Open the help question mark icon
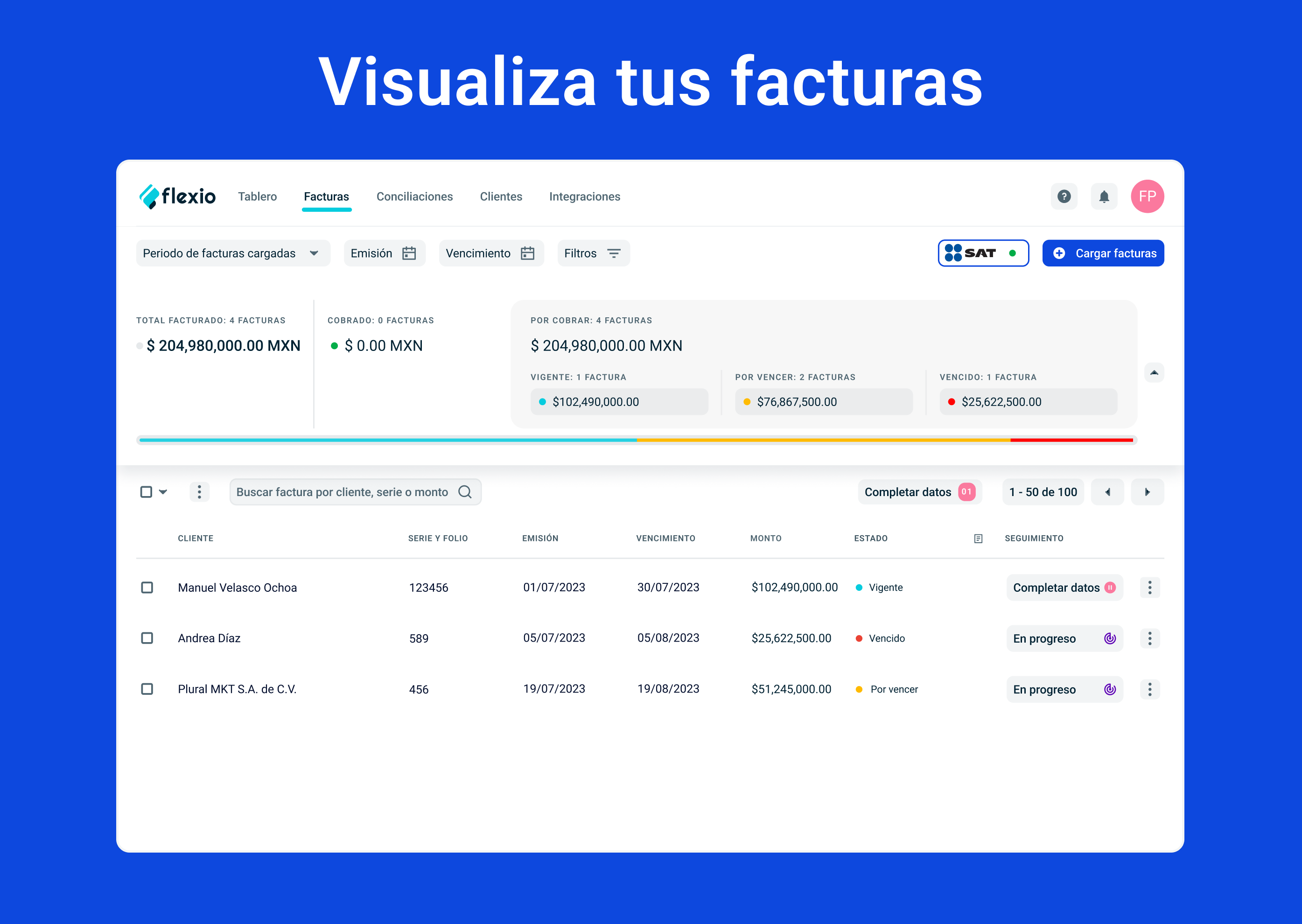1302x924 pixels. point(1064,196)
